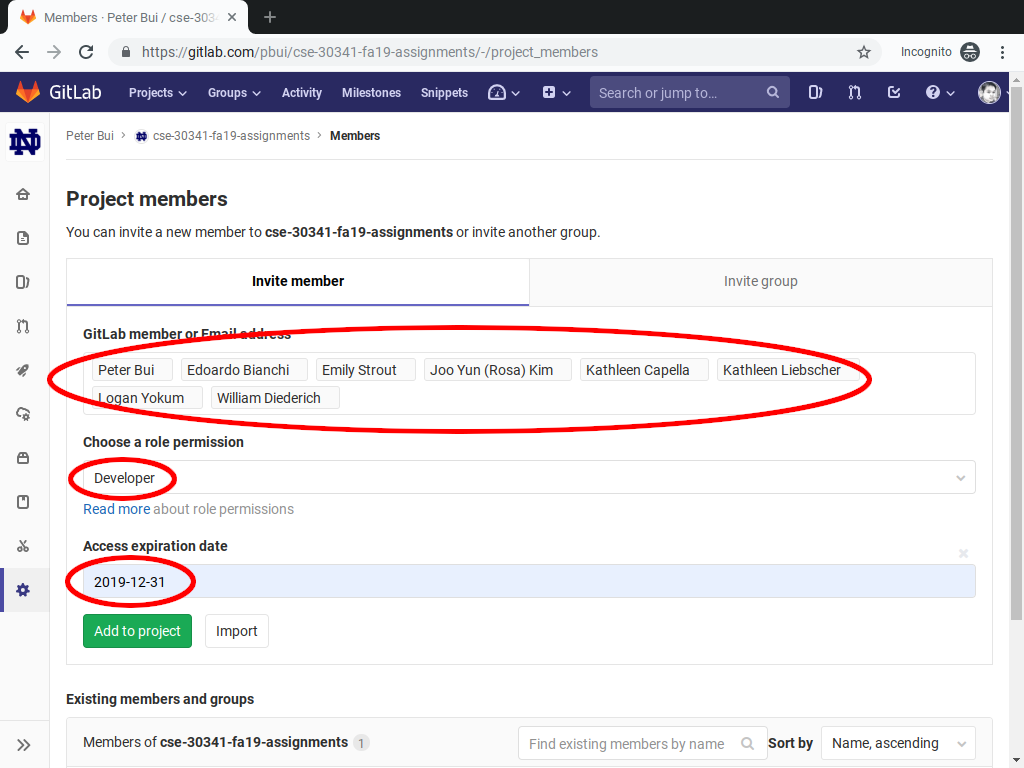1024x768 pixels.
Task: Open Activity in top navigation
Action: (x=302, y=93)
